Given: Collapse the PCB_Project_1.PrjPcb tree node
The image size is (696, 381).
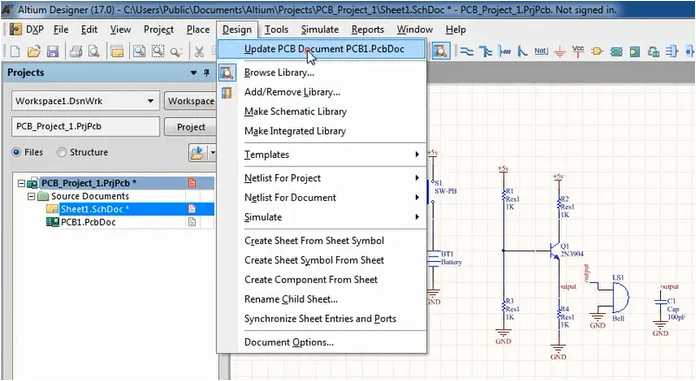Looking at the screenshot, I should tap(21, 183).
